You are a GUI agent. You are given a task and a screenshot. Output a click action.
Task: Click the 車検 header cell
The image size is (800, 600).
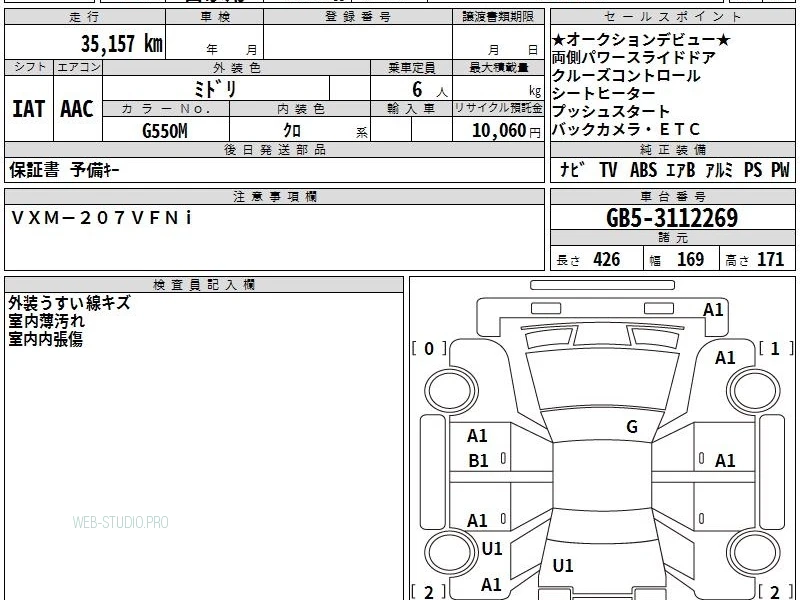(x=215, y=17)
